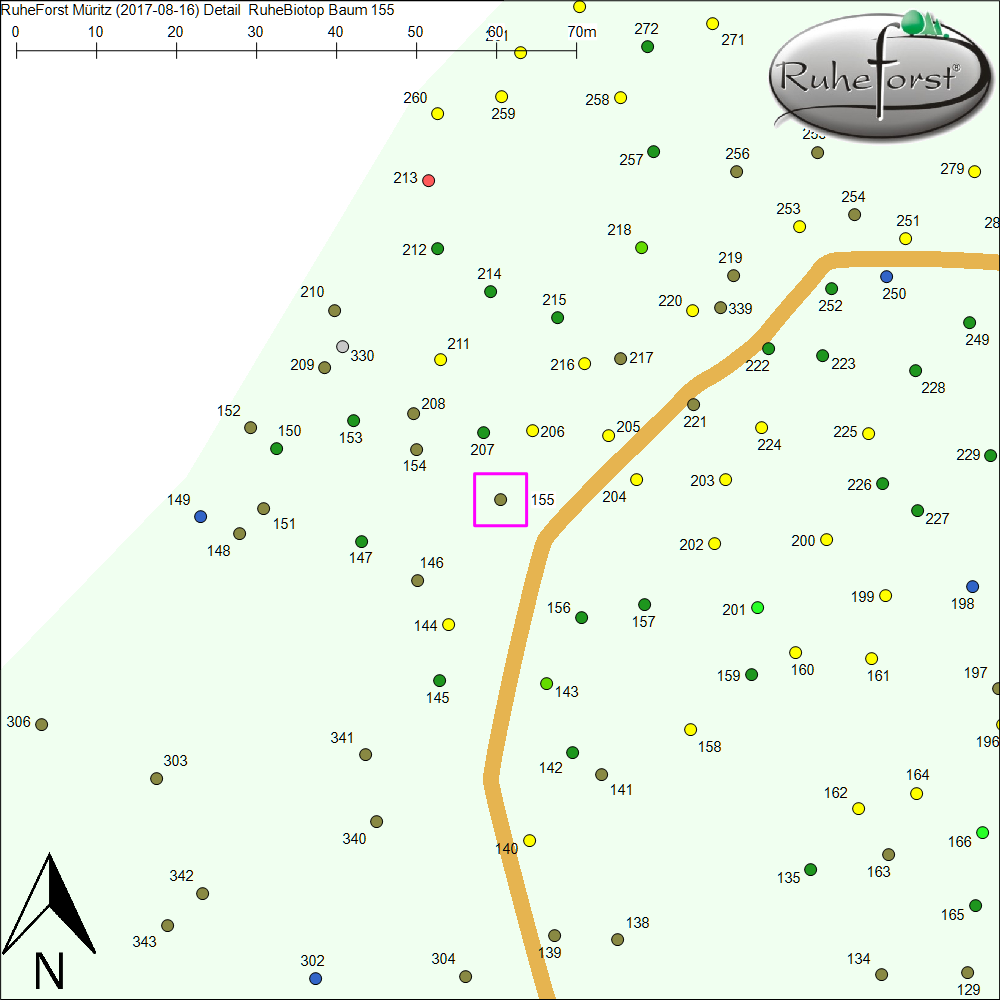1000x1000 pixels.
Task: Click the yellow tree marker 144
Action: pos(449,624)
